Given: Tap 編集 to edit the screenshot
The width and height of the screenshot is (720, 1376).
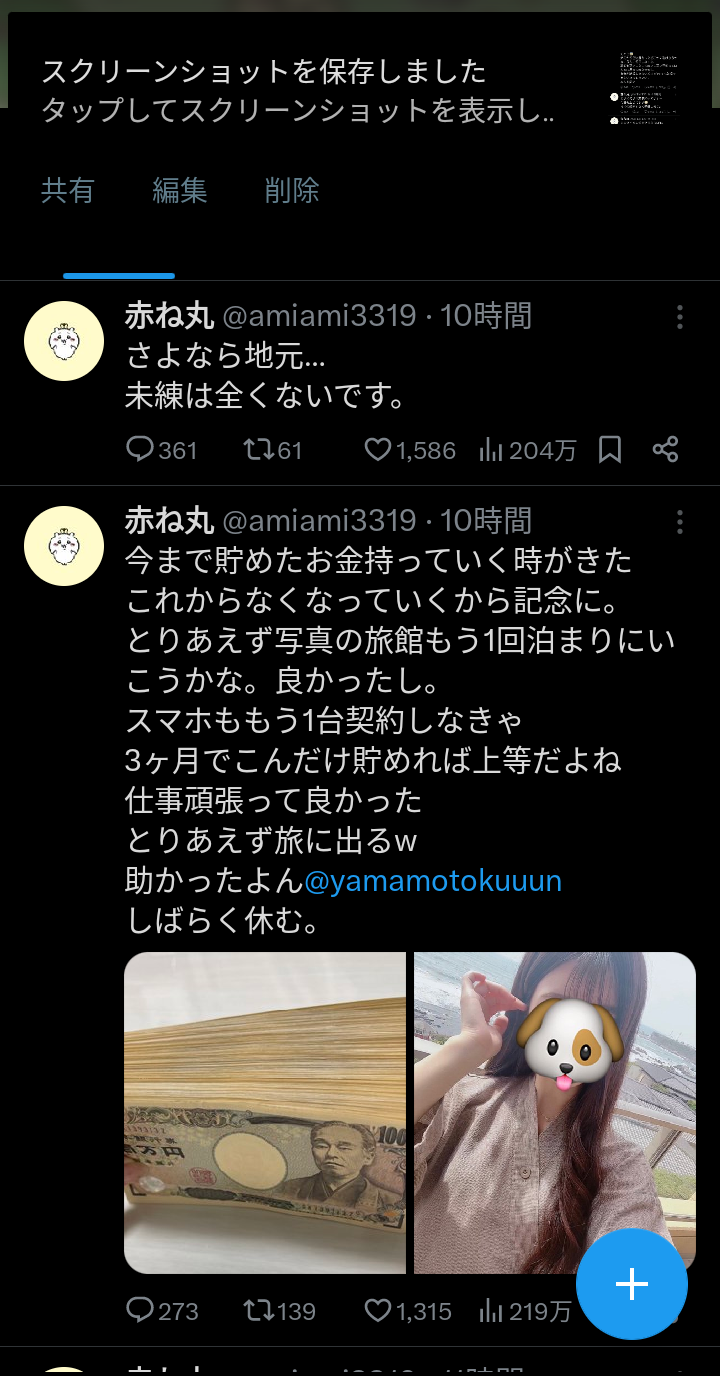Looking at the screenshot, I should click(180, 190).
